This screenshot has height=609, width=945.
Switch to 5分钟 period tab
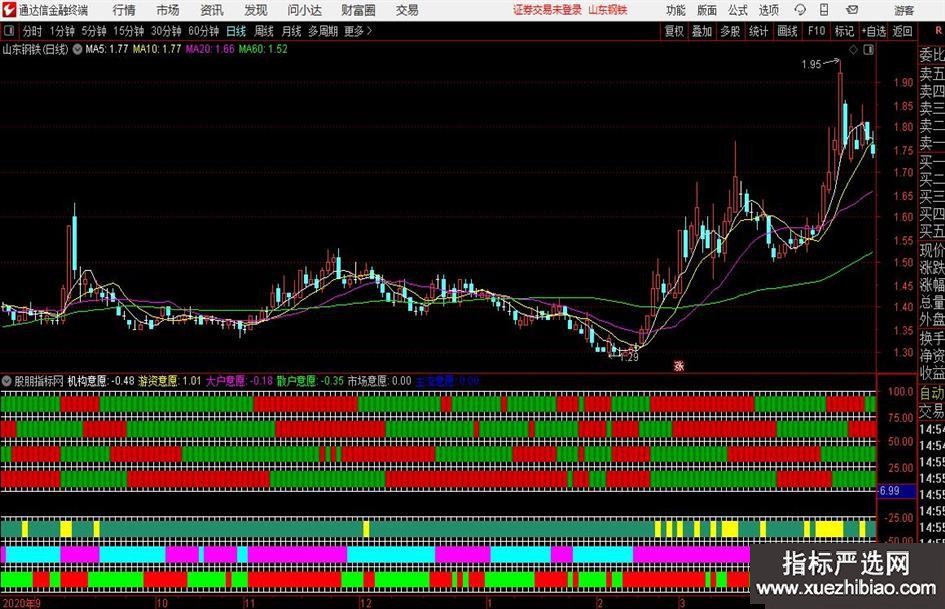(93, 31)
